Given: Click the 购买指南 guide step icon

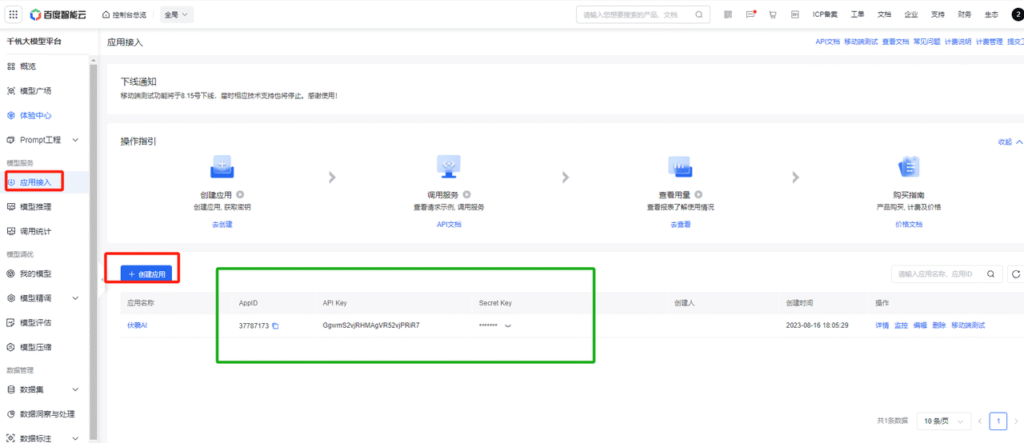Looking at the screenshot, I should (x=909, y=167).
